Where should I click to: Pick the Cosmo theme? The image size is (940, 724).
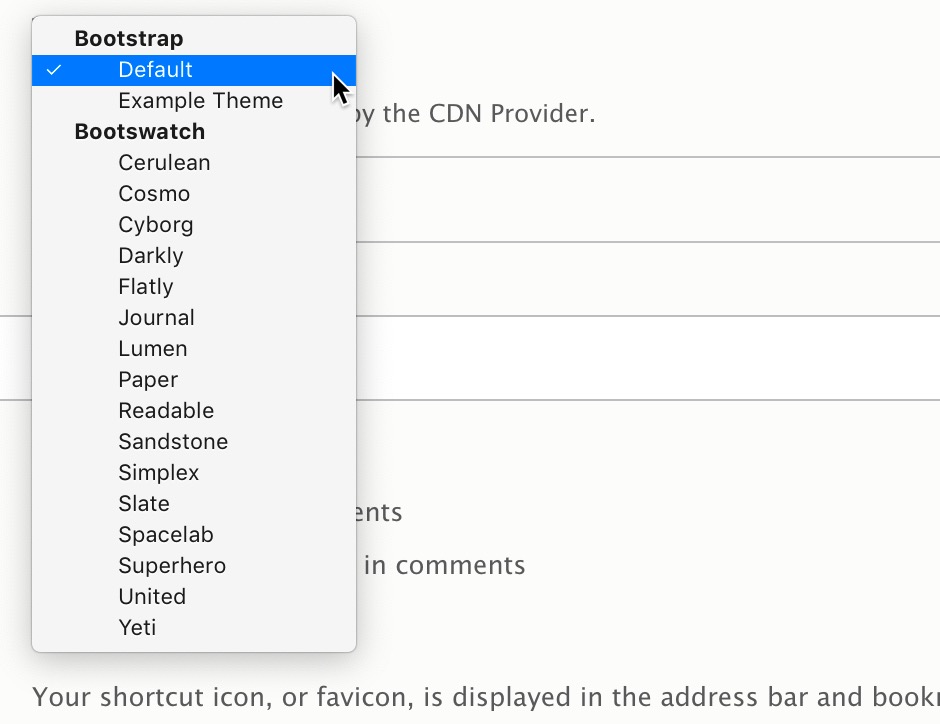click(154, 194)
